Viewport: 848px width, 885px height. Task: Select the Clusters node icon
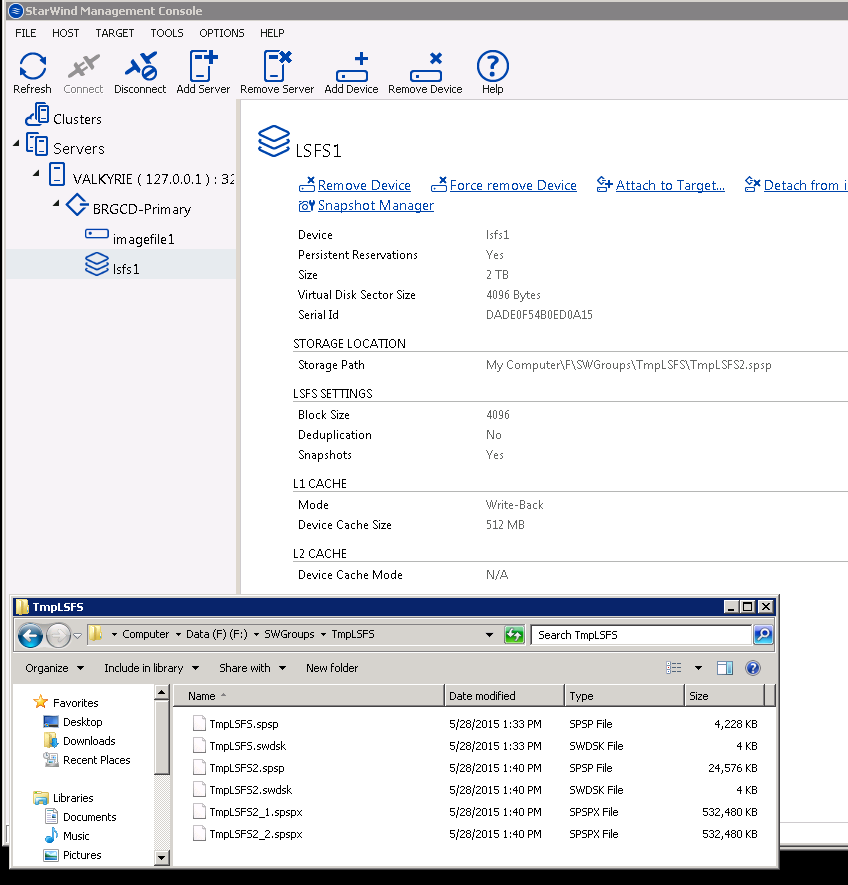37,114
